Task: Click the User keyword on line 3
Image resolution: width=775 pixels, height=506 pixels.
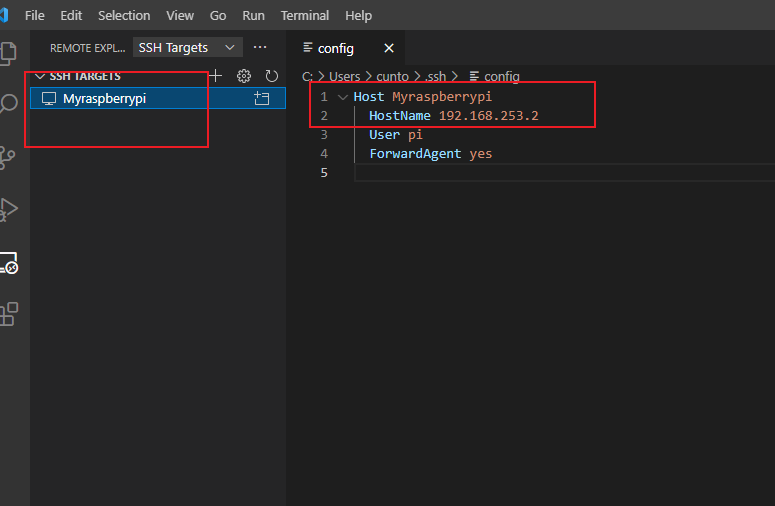Action: (384, 135)
